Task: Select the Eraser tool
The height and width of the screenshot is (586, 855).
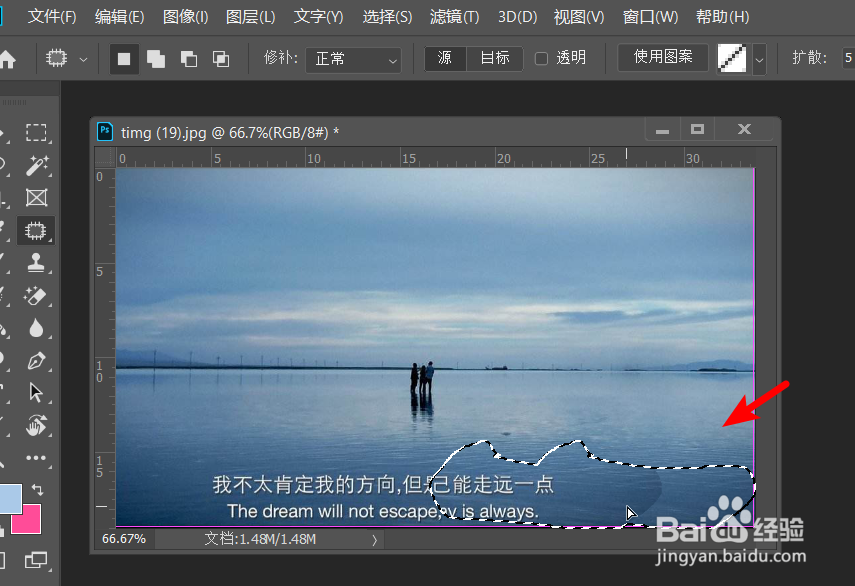Action: [36, 296]
